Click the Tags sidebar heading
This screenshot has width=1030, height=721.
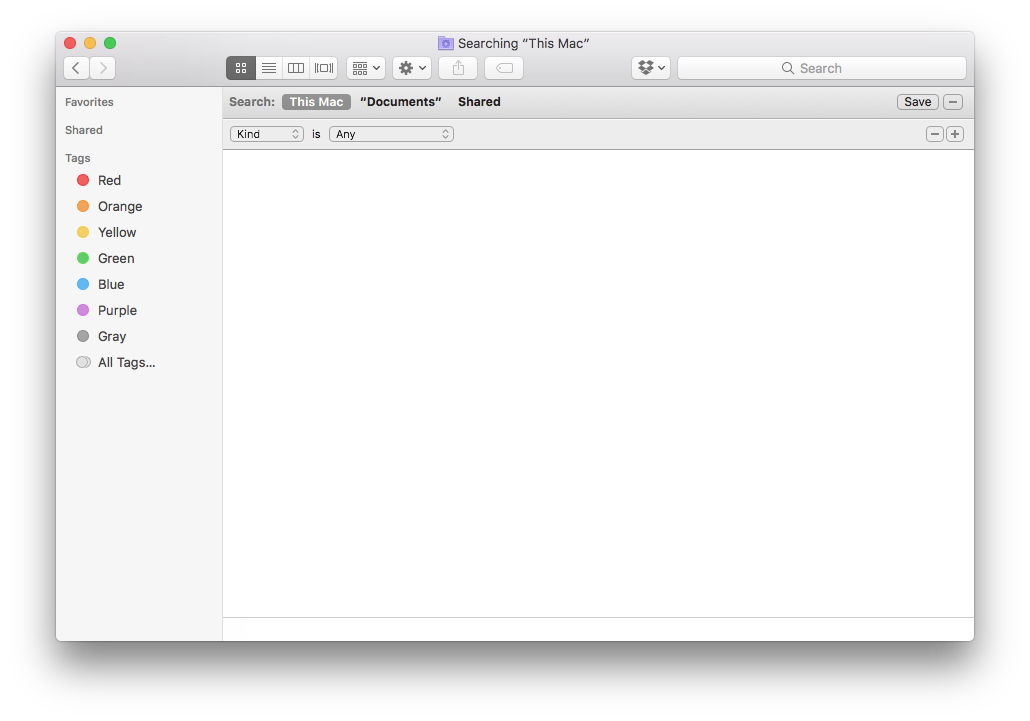(x=78, y=158)
